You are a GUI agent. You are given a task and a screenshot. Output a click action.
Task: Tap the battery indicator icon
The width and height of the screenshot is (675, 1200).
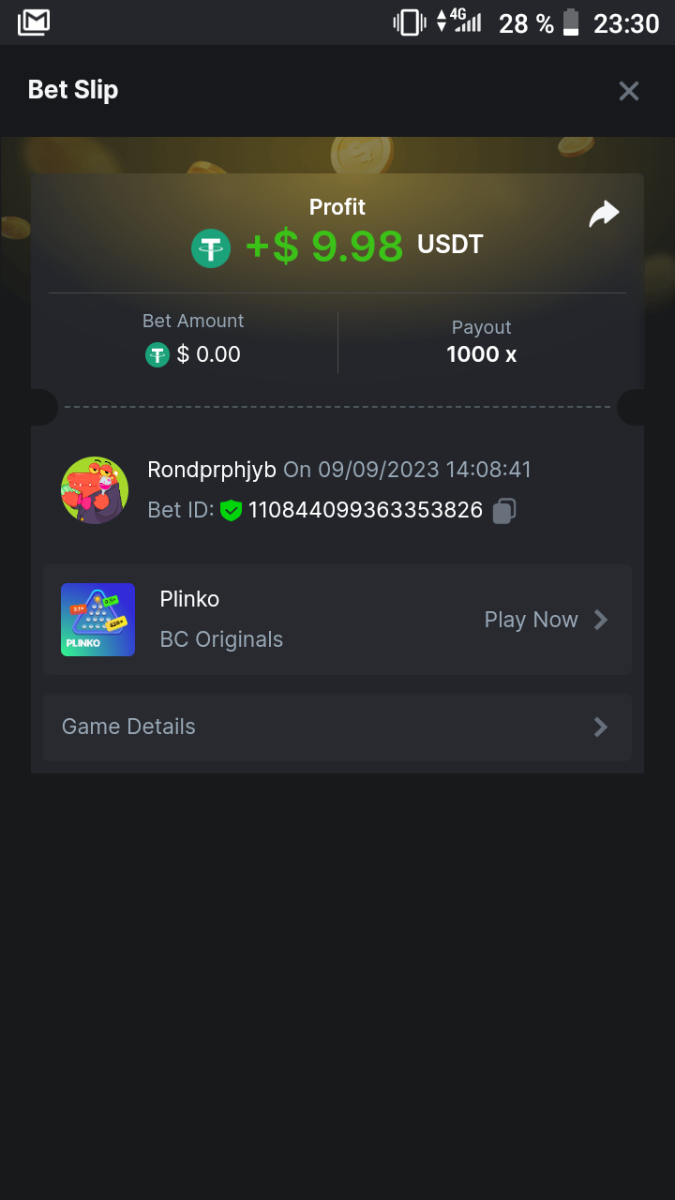coord(571,22)
